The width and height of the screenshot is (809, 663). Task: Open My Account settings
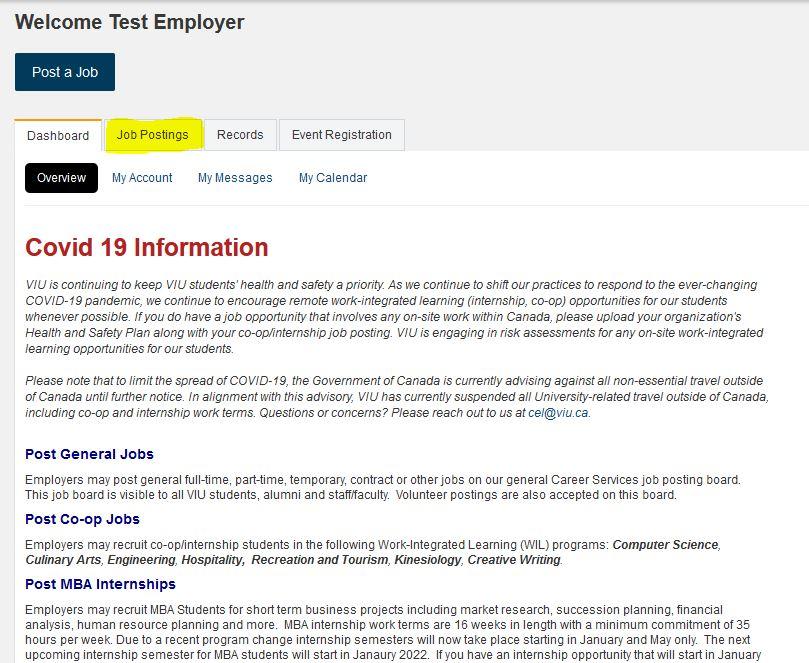(141, 177)
